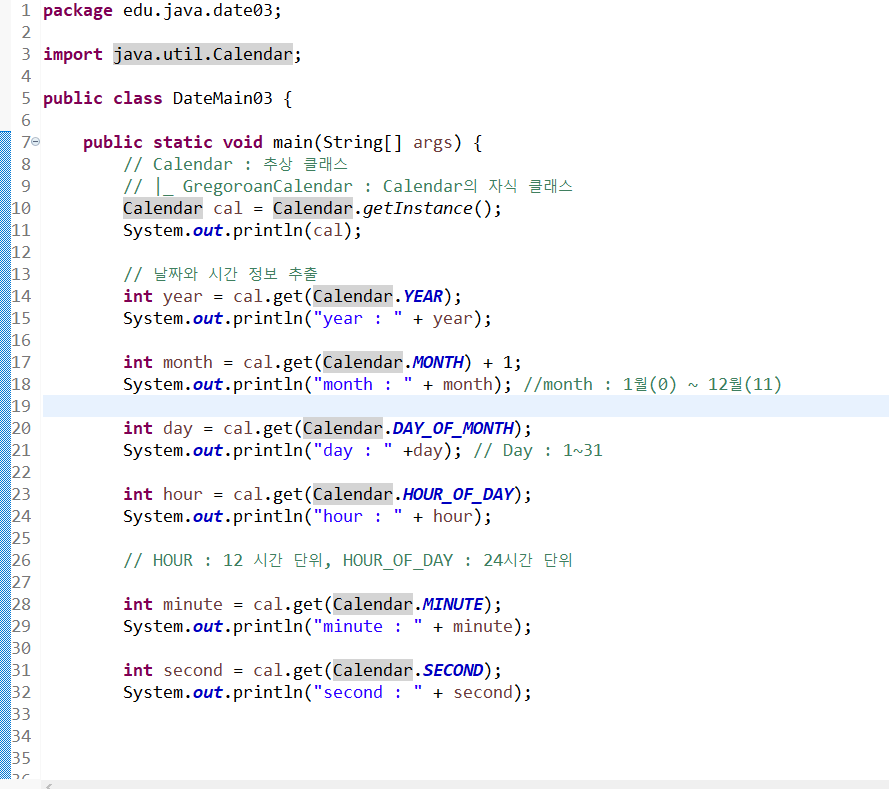The height and width of the screenshot is (789, 889).
Task: Click the comment about HOUR 12 시간 단위
Action: [x=348, y=561]
